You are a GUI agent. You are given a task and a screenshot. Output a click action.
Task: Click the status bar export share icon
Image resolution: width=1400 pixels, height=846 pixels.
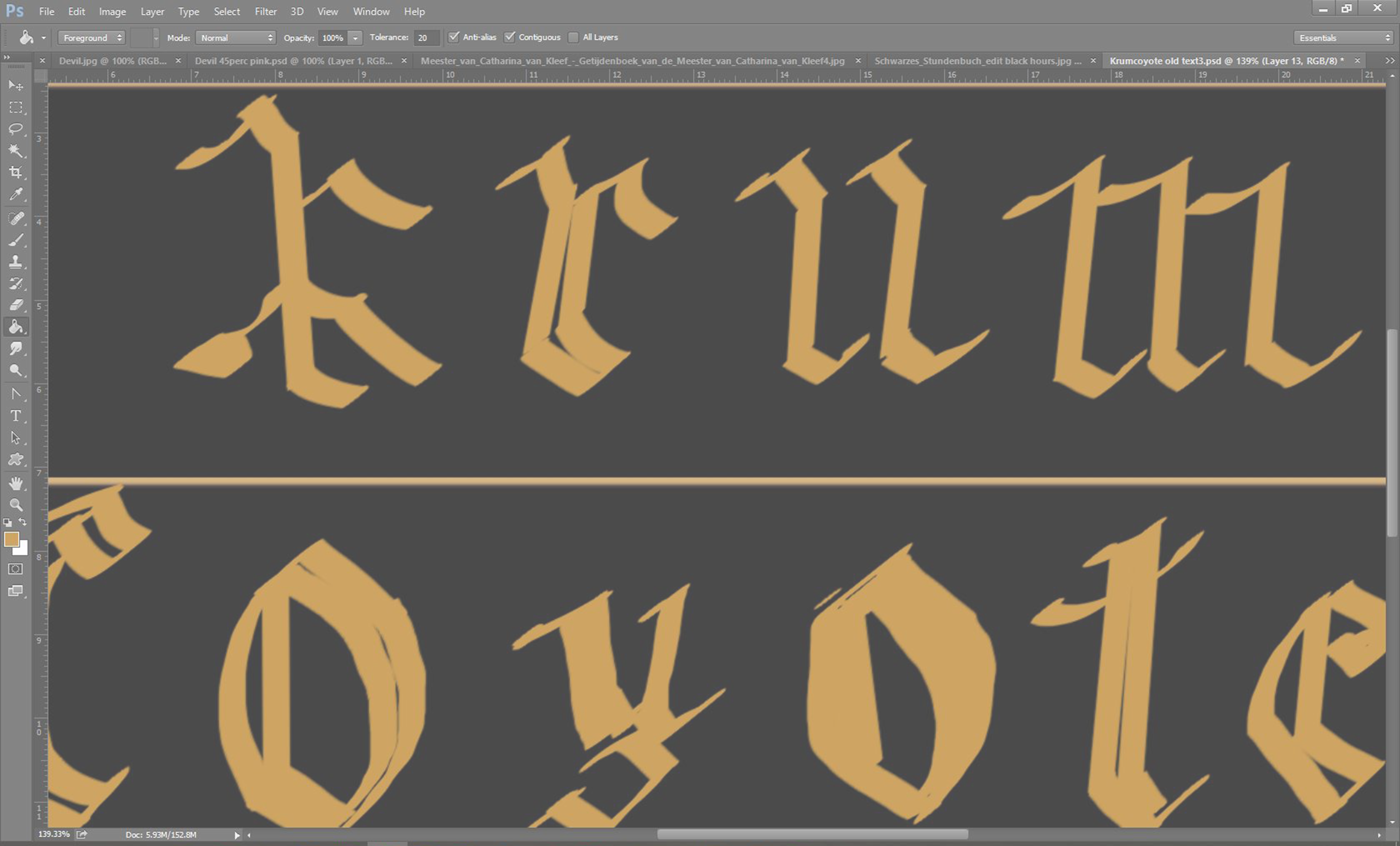coord(82,834)
